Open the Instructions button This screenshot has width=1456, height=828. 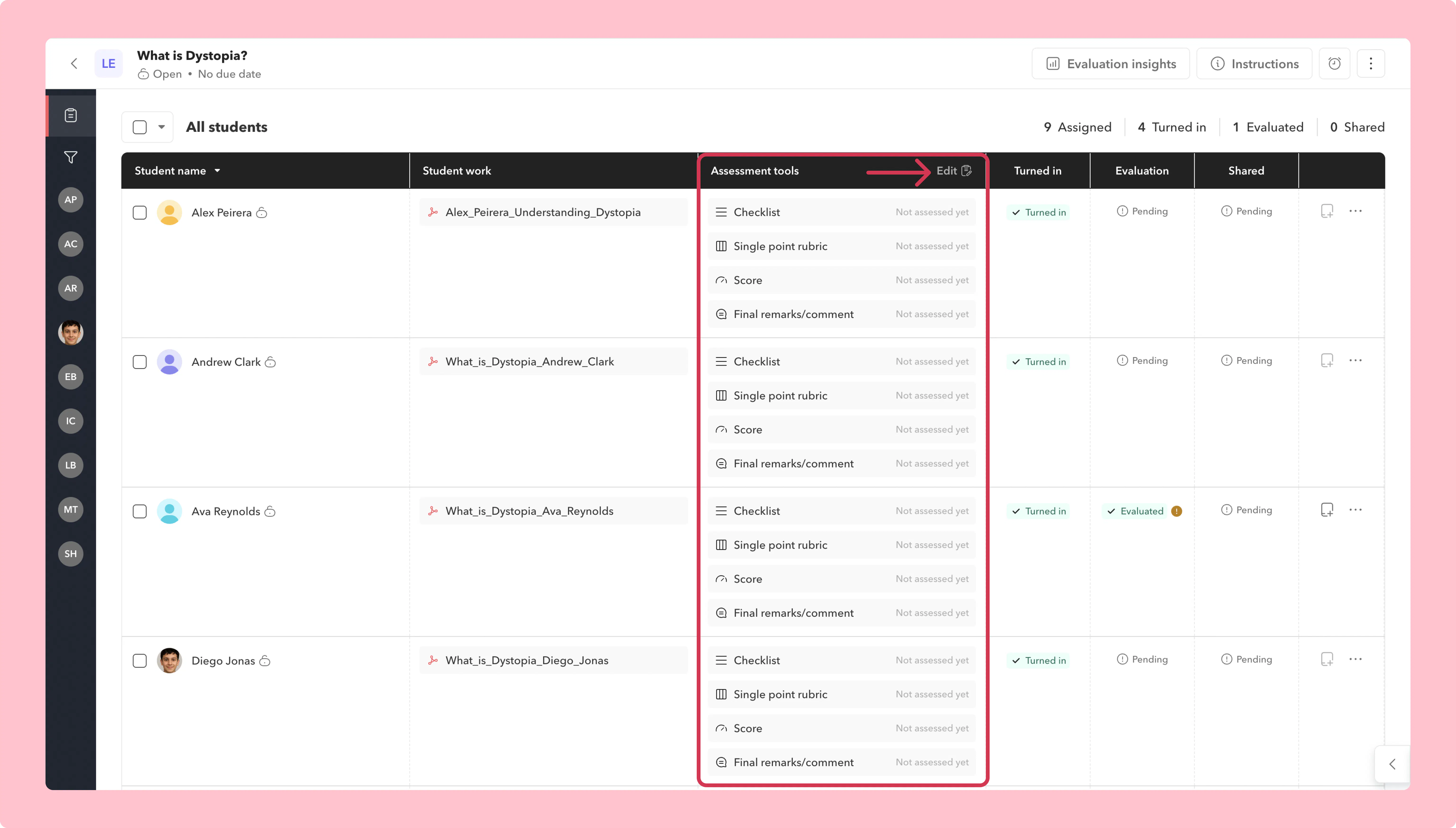[x=1254, y=64]
